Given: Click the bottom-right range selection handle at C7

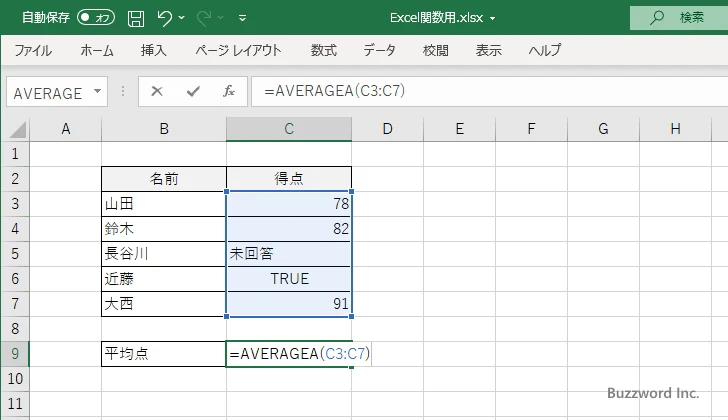Looking at the screenshot, I should (x=351, y=317).
